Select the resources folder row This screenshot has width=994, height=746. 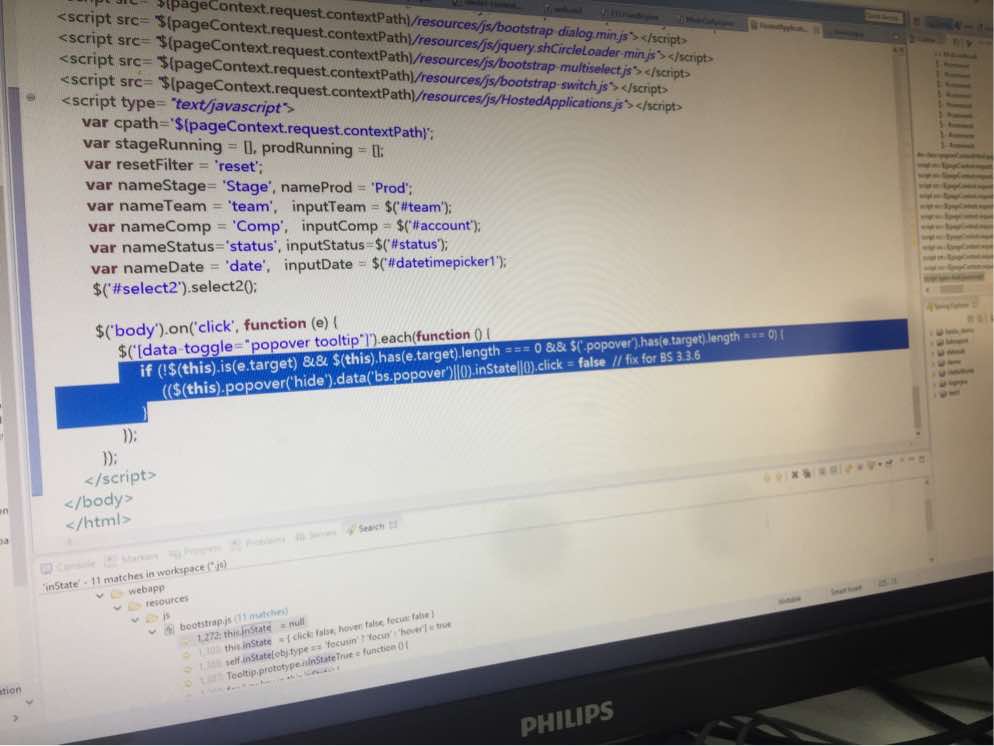(x=158, y=601)
